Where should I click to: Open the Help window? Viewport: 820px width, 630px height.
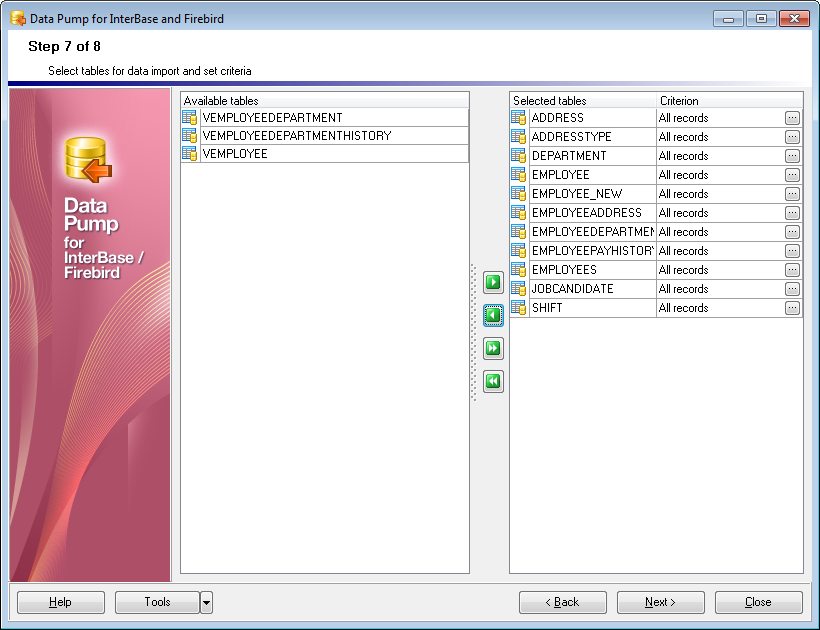pyautogui.click(x=61, y=602)
